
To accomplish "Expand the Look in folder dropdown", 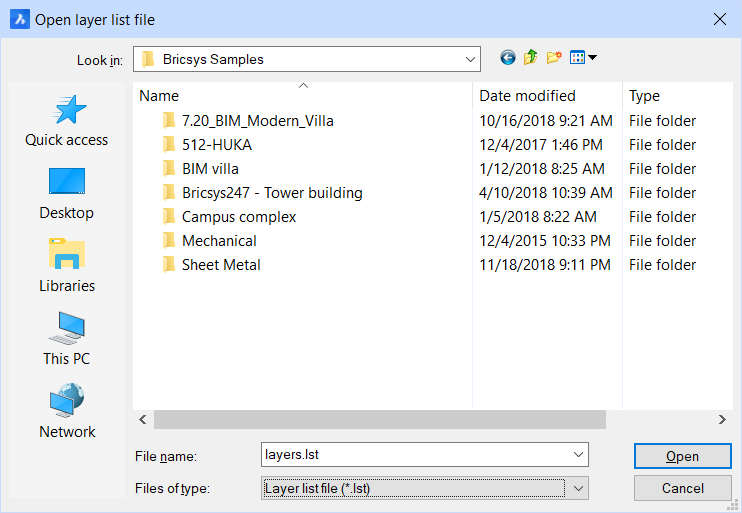I will pos(471,59).
